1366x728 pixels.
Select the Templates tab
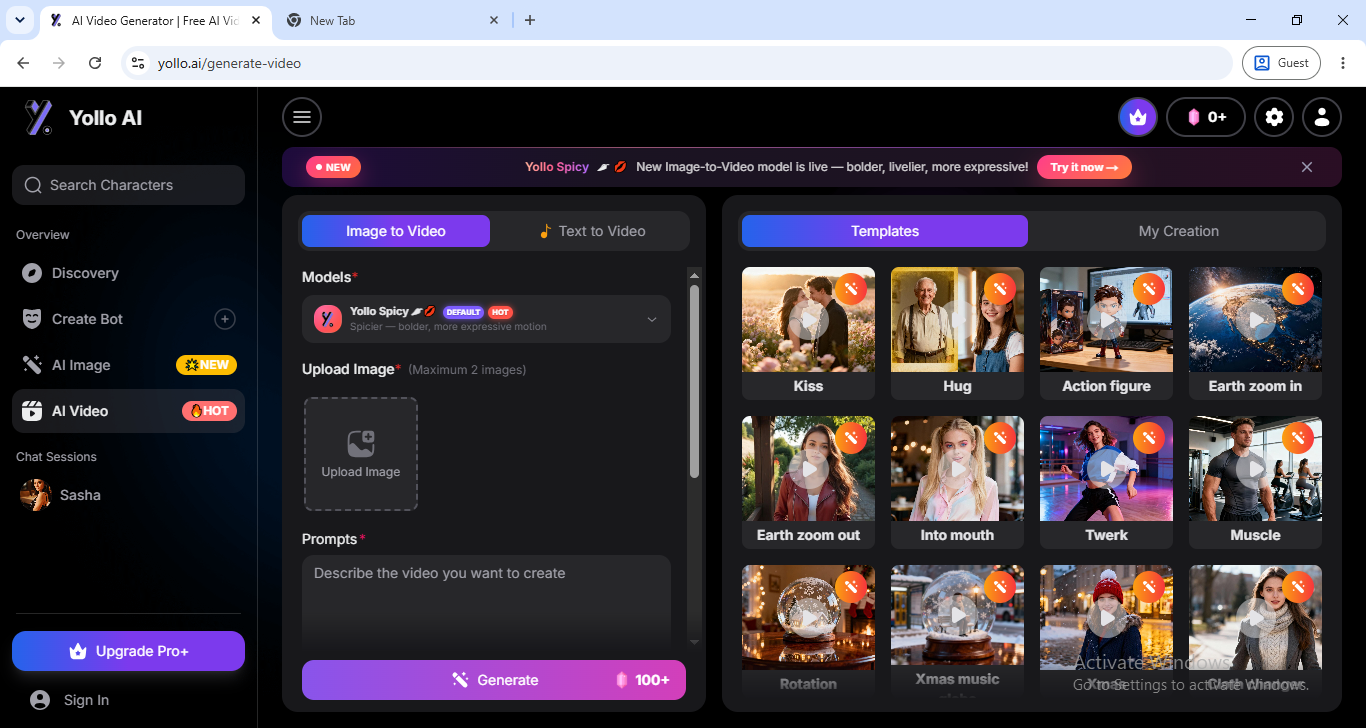(x=885, y=231)
